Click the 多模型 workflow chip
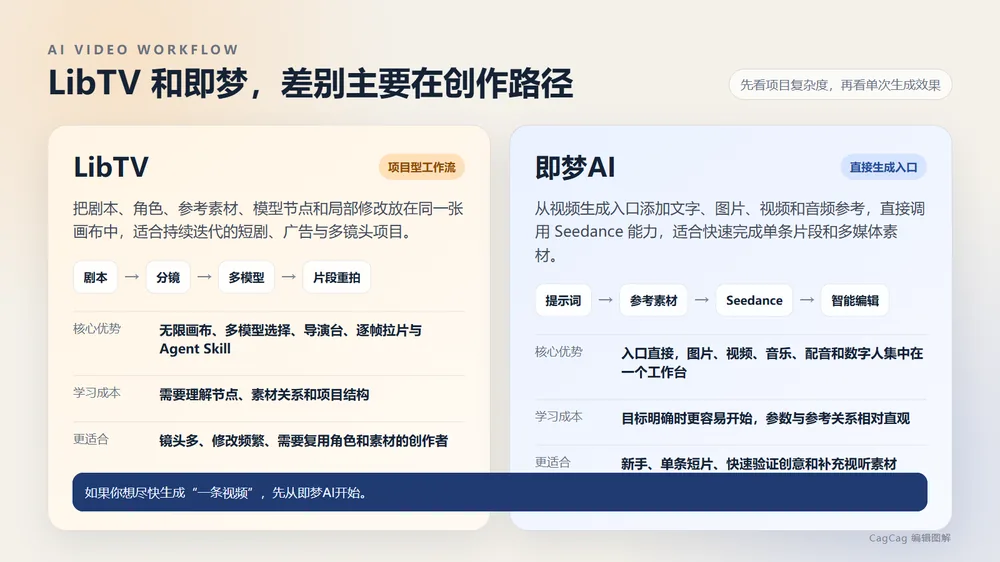This screenshot has height=562, width=1000. [246, 277]
